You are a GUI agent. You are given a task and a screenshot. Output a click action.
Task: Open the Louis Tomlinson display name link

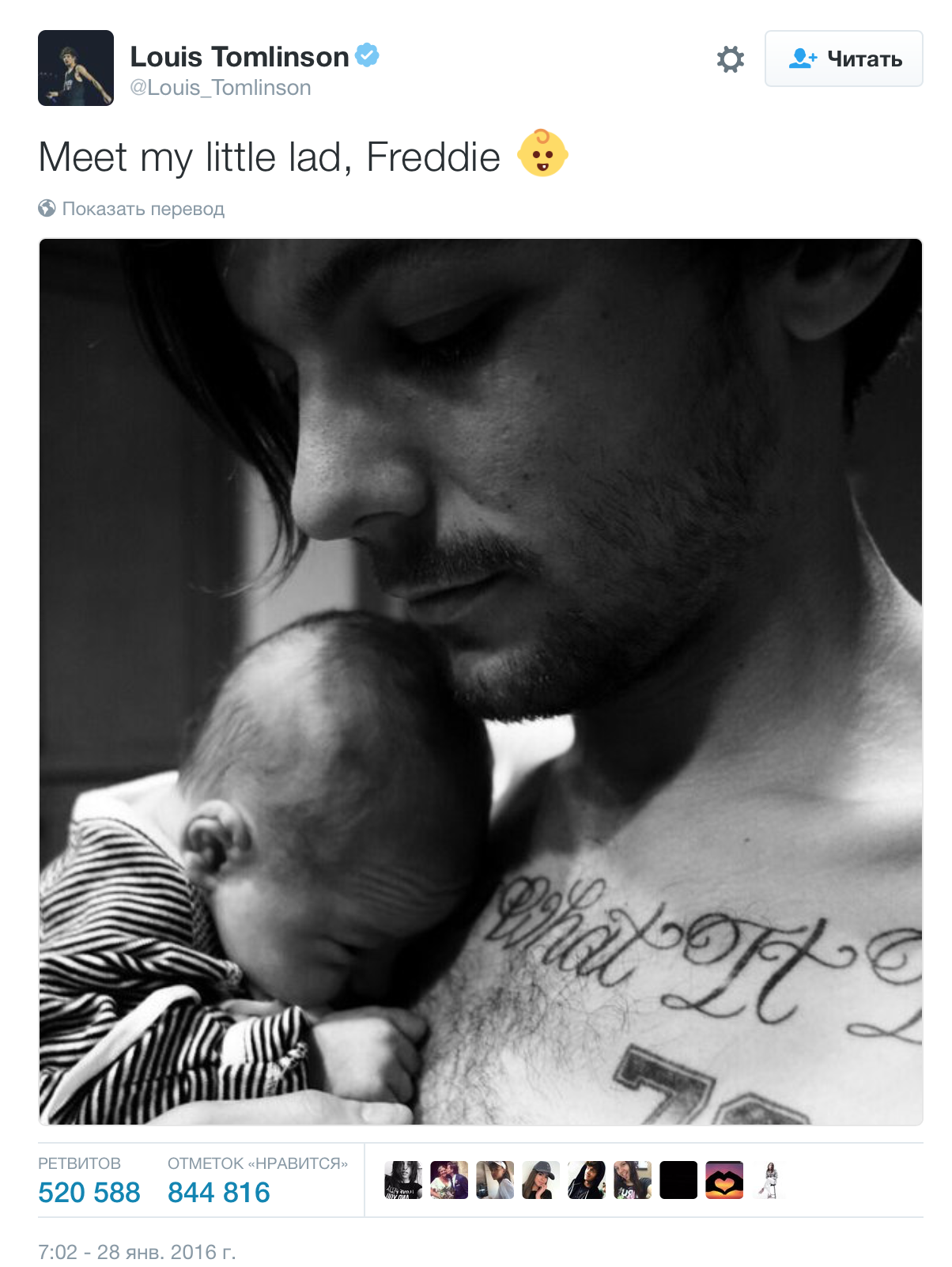pos(240,57)
